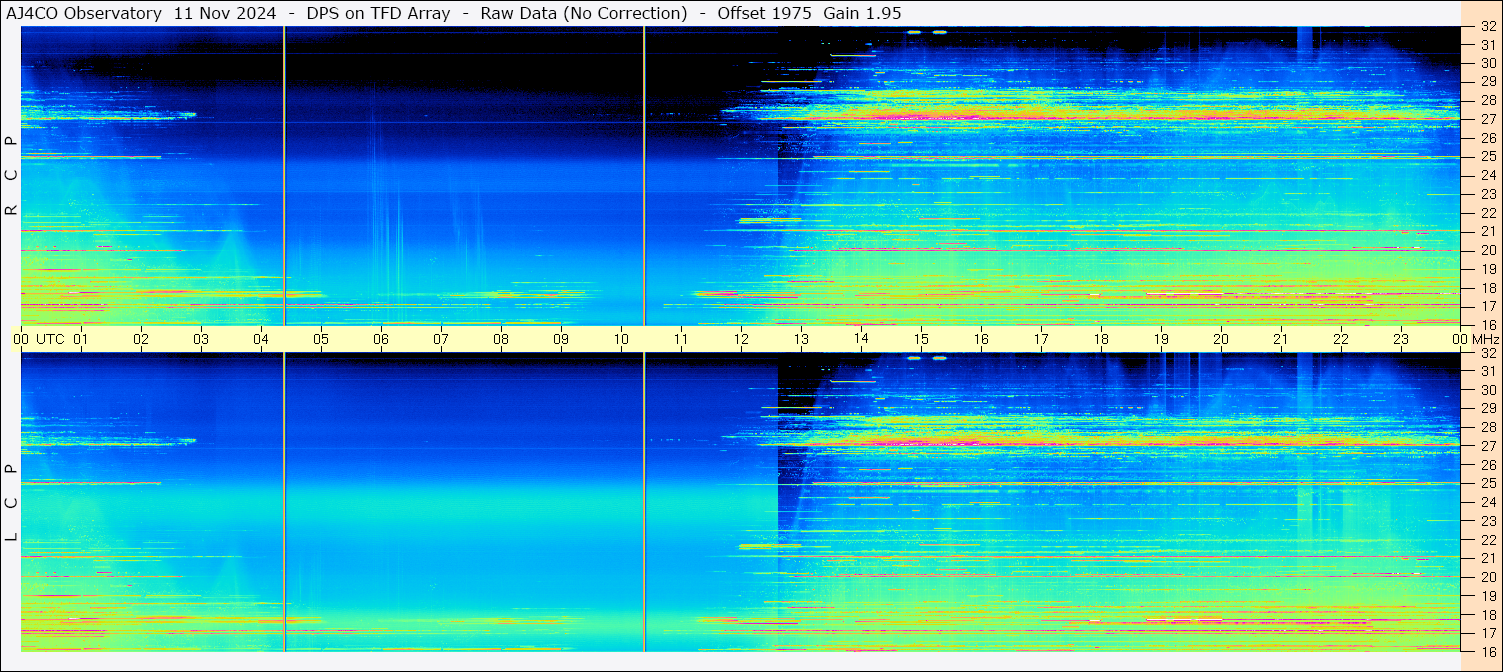Select the 21 hour label on time axis
The image size is (1503, 672).
1280,339
